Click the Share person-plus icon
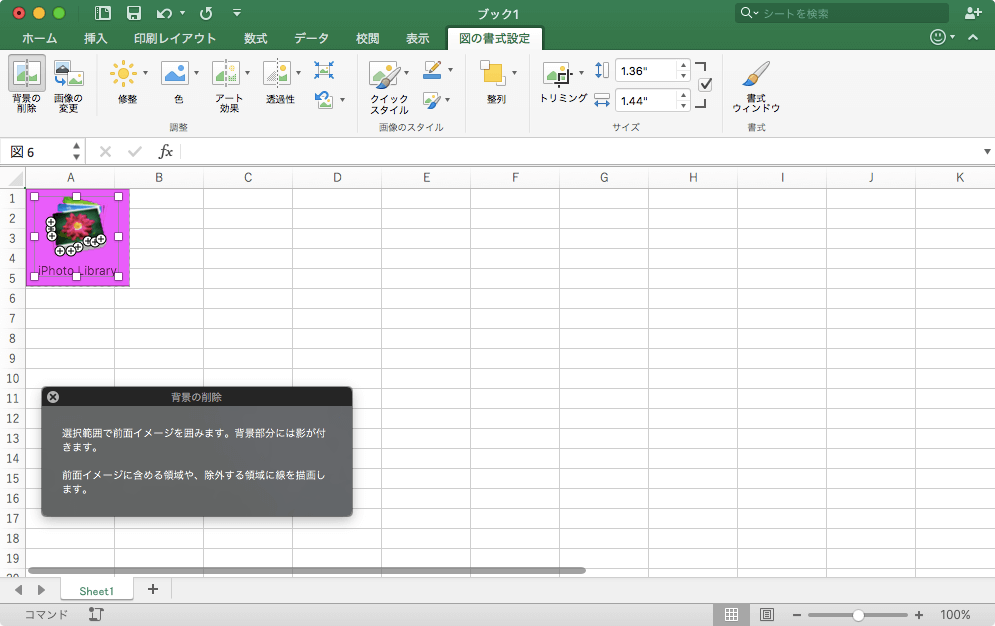Viewport: 995px width, 626px height. [x=973, y=13]
